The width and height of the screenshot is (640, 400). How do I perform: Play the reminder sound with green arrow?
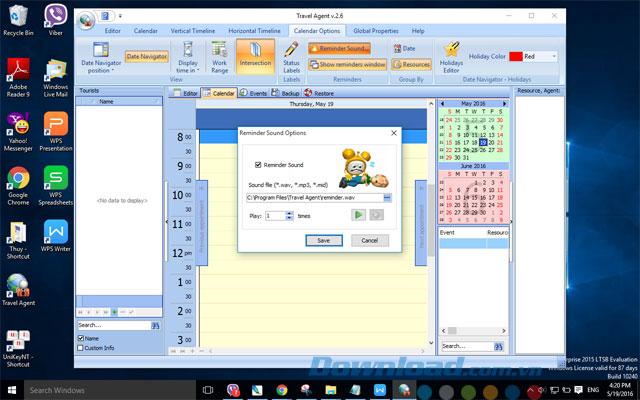[358, 215]
